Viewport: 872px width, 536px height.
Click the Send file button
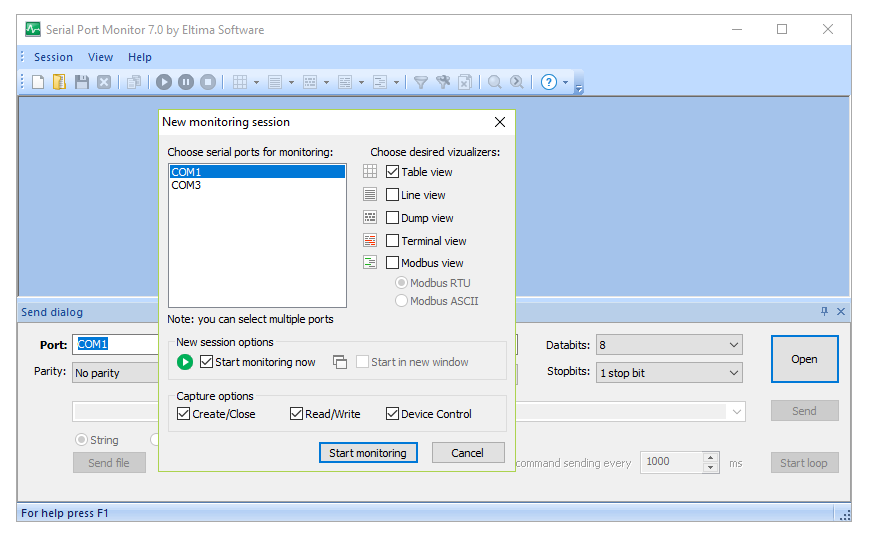[x=109, y=463]
